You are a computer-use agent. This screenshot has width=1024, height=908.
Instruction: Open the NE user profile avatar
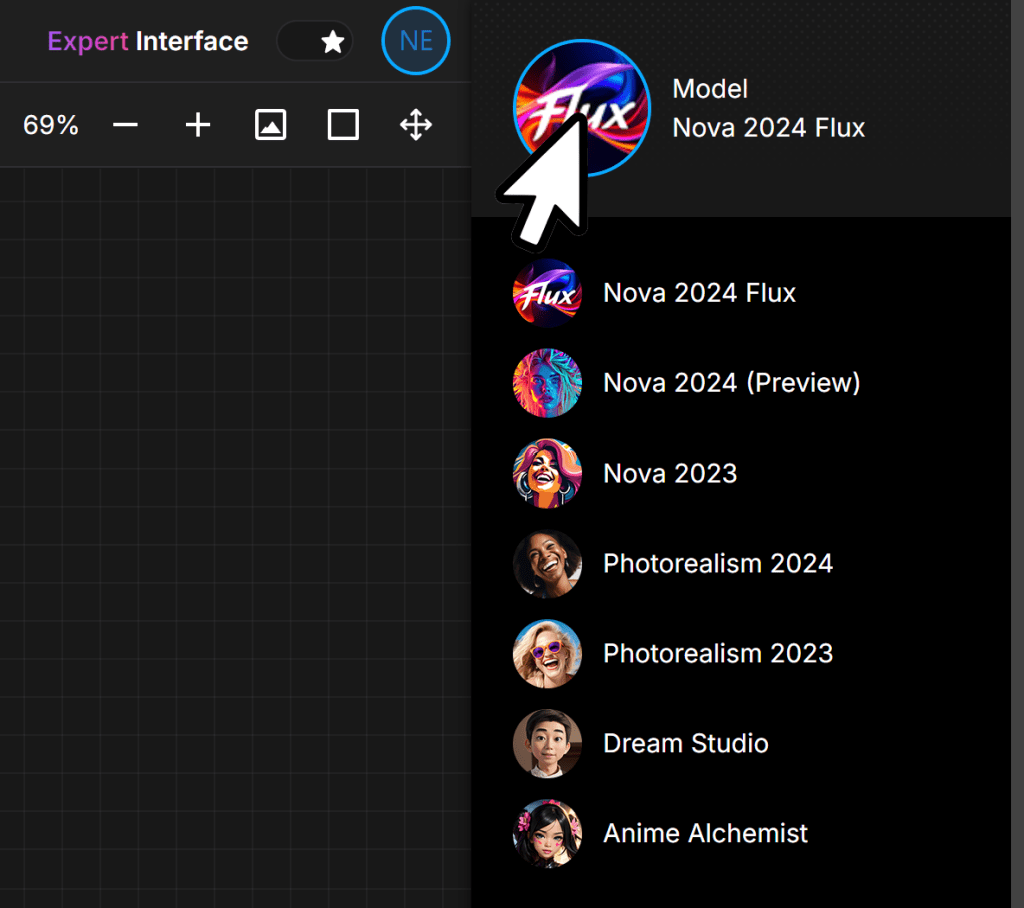click(x=416, y=41)
